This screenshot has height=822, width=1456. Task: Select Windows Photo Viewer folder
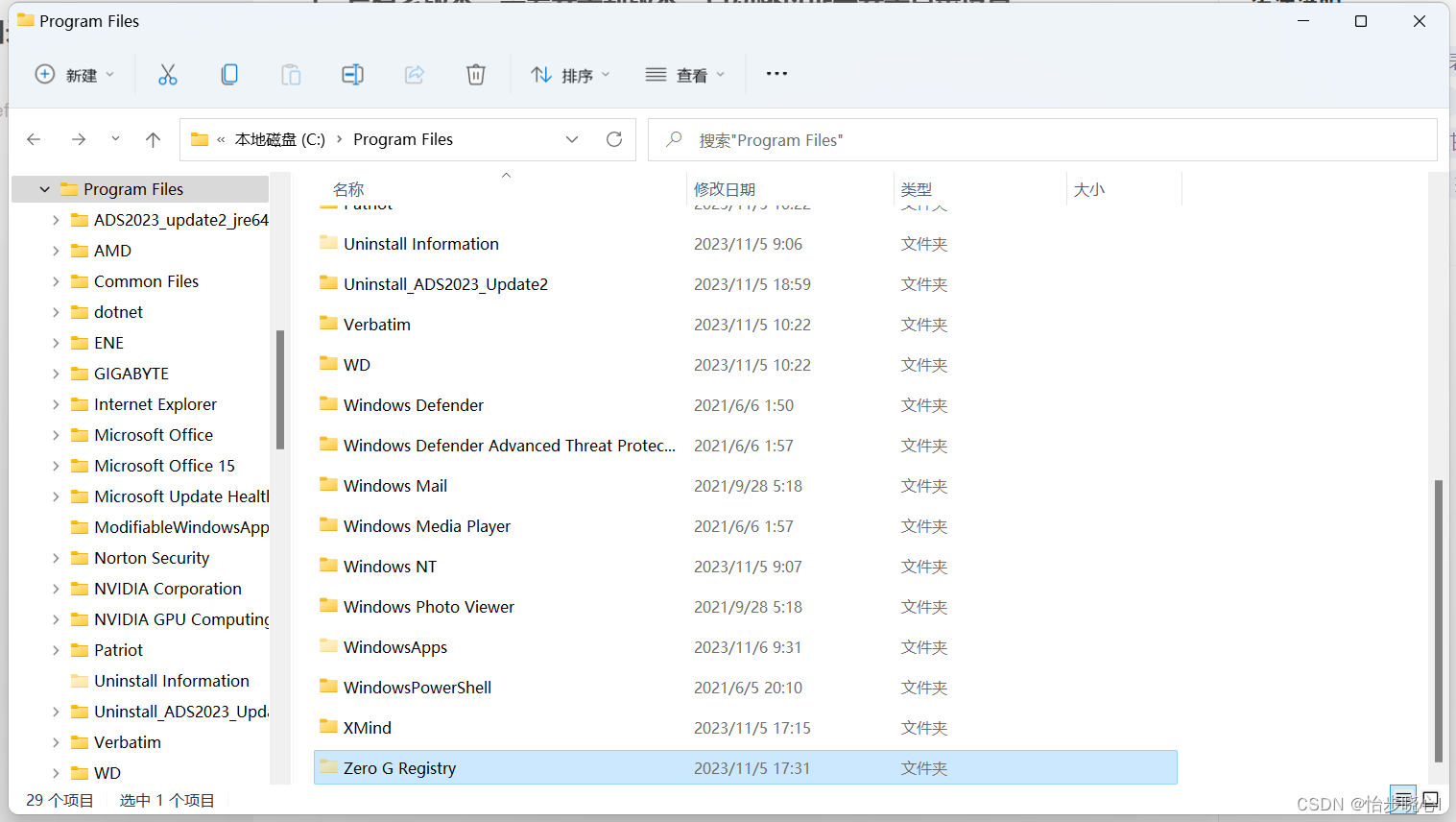click(746, 607)
